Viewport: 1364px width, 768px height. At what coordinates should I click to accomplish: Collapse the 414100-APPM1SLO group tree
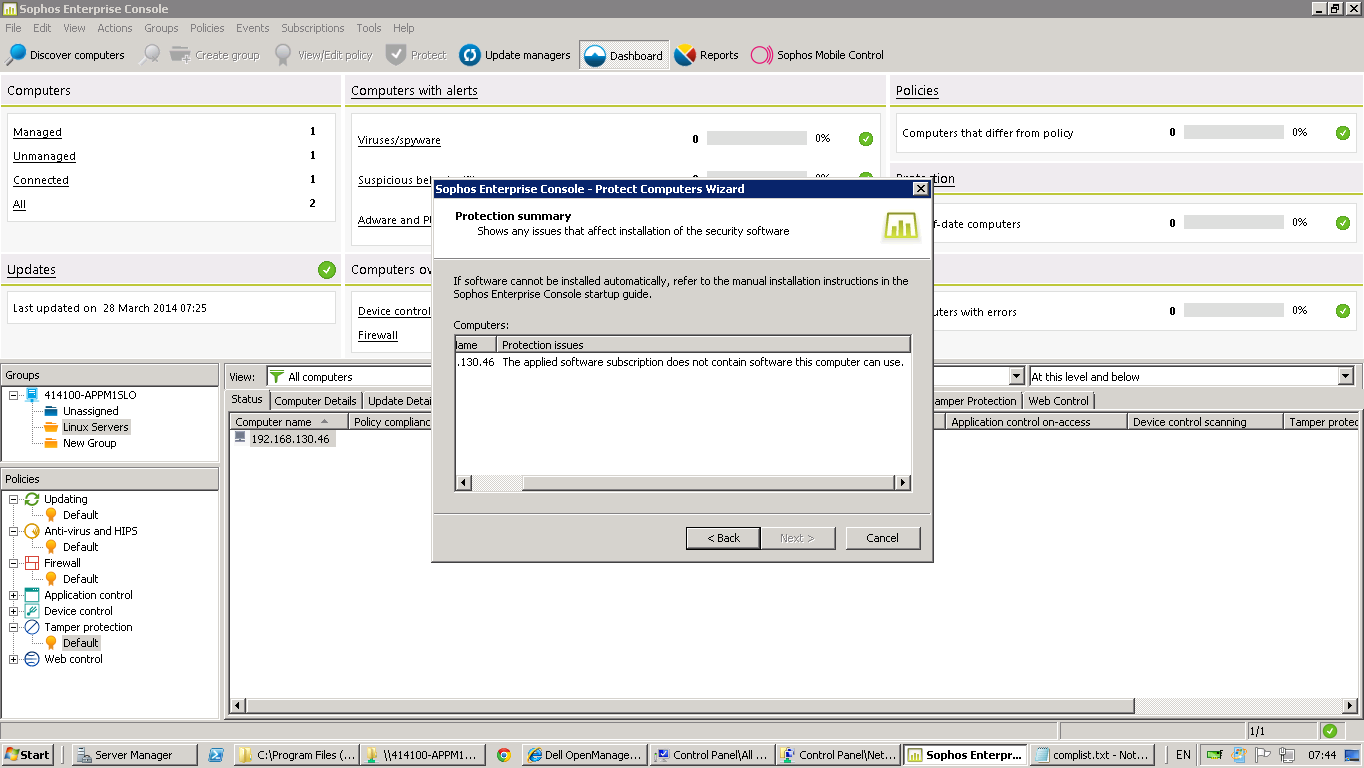tap(13, 395)
